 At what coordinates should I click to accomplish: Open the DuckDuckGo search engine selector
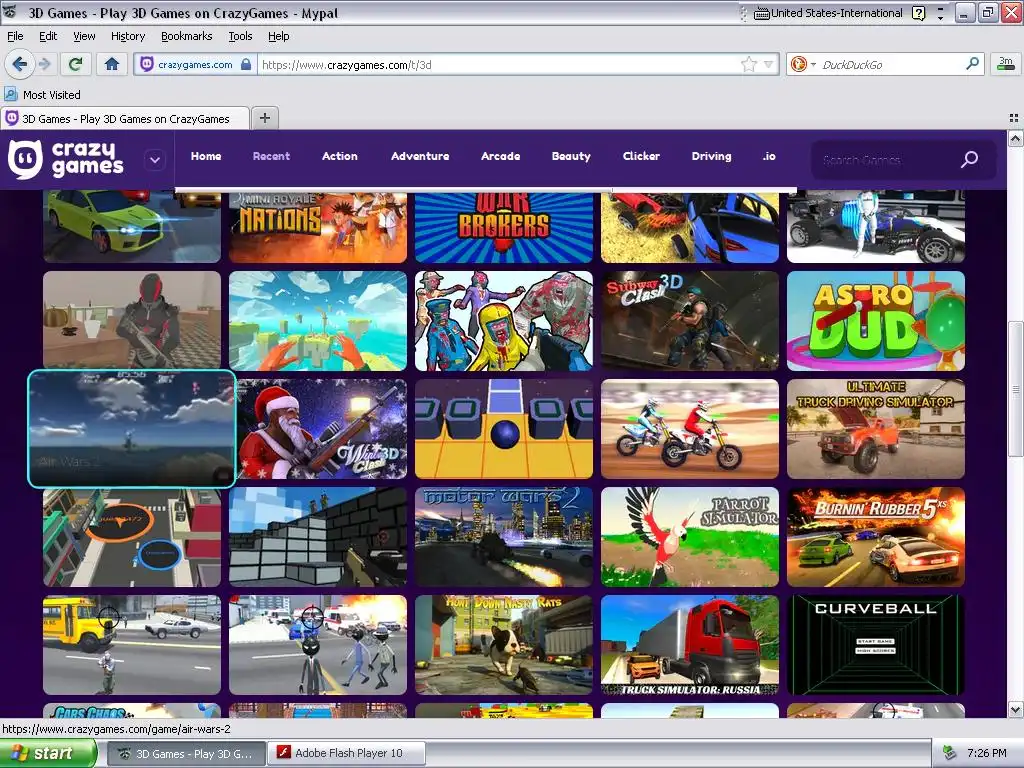pyautogui.click(x=802, y=64)
